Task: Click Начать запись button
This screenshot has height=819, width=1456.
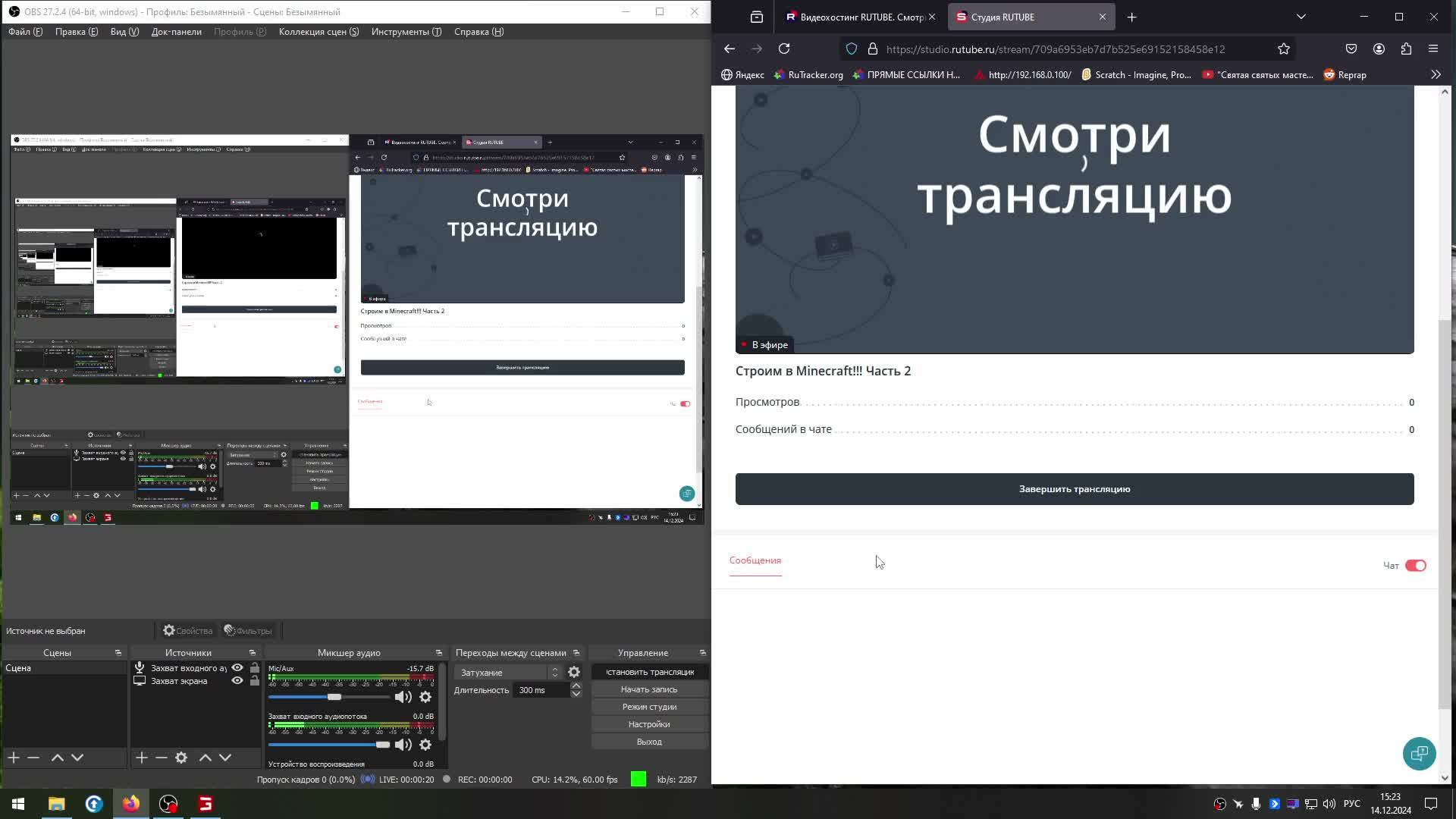Action: (x=649, y=689)
